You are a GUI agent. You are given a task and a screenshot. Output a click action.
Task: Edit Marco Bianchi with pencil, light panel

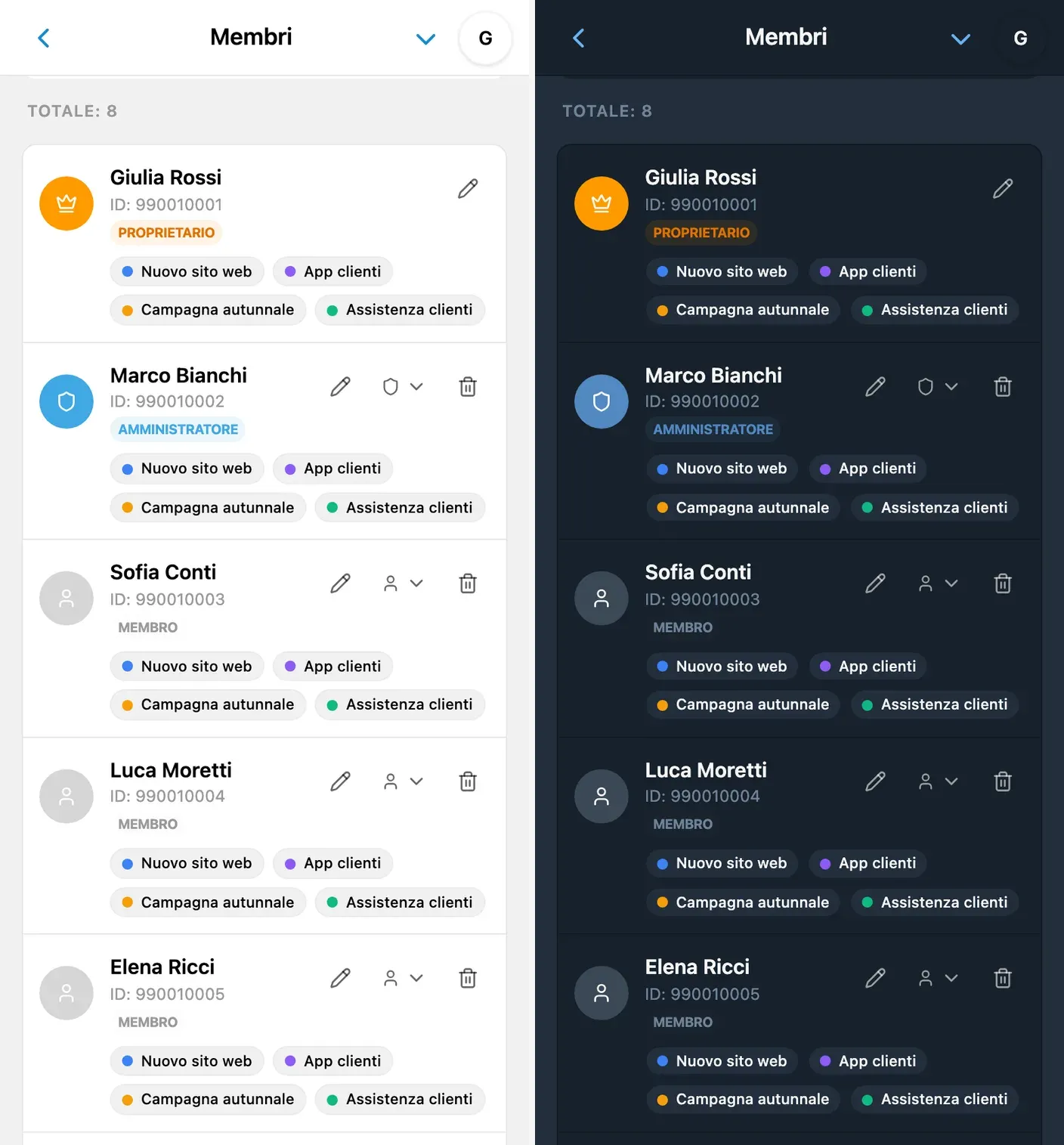tap(340, 387)
